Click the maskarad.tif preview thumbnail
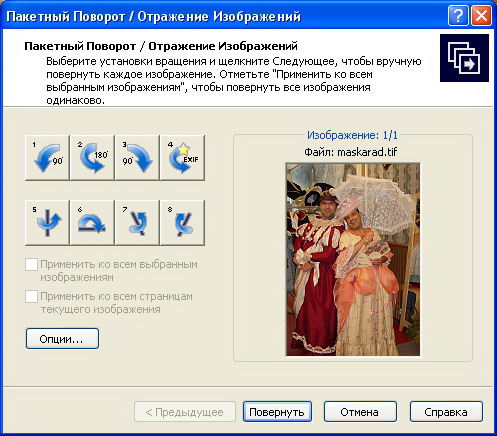The height and width of the screenshot is (436, 497). point(353,259)
